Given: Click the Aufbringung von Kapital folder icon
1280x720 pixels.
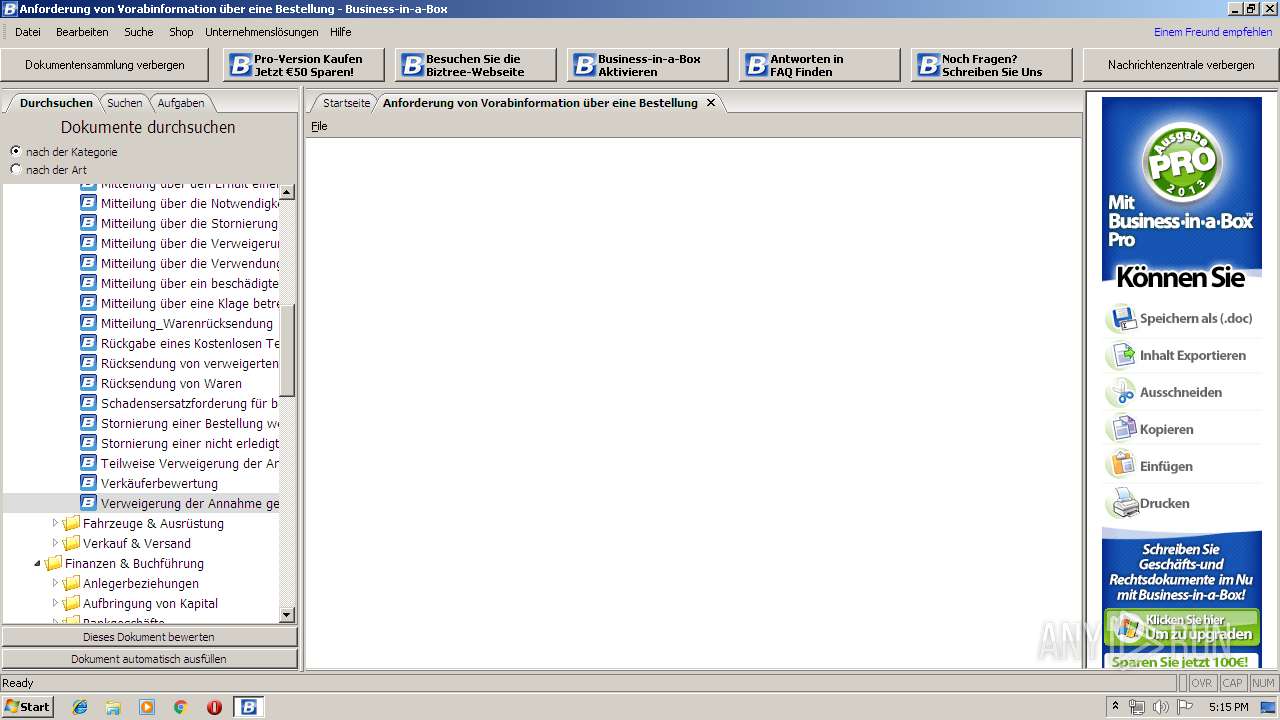Looking at the screenshot, I should (x=71, y=603).
